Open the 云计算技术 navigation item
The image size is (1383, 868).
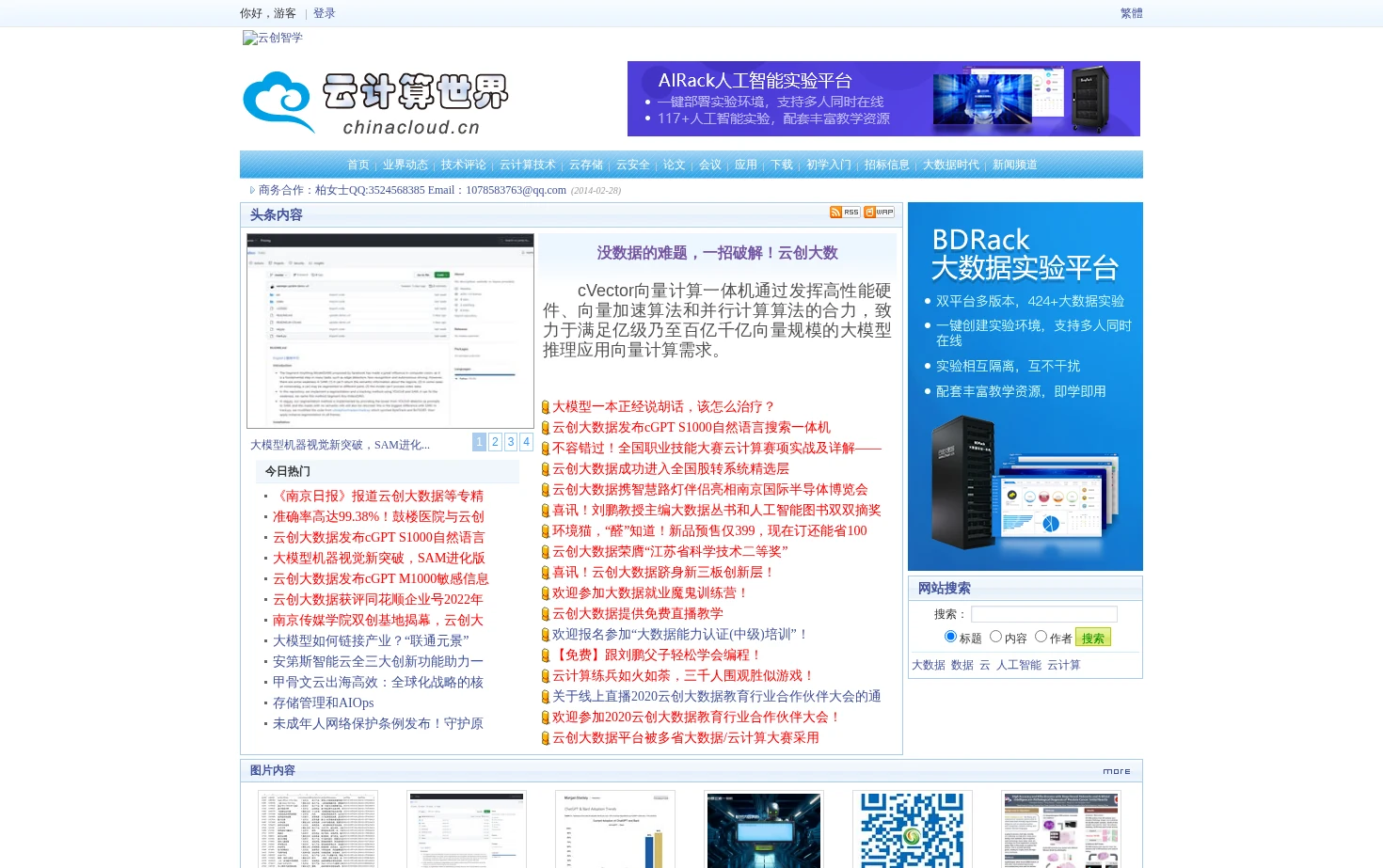[x=528, y=165]
